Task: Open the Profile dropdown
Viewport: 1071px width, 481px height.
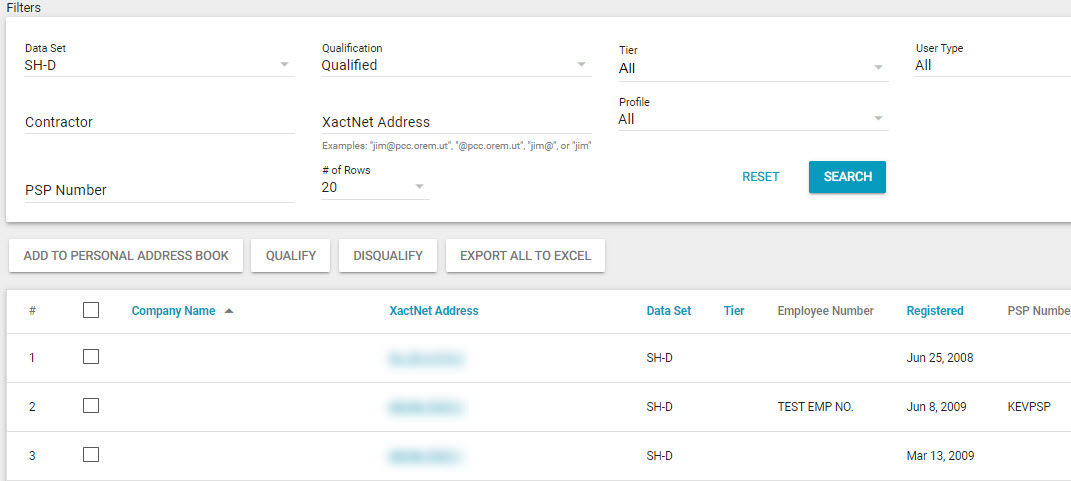Action: (x=752, y=119)
